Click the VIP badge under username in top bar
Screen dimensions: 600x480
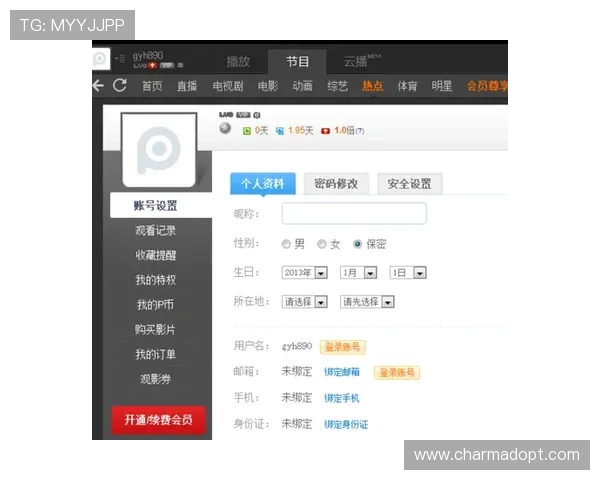[167, 65]
